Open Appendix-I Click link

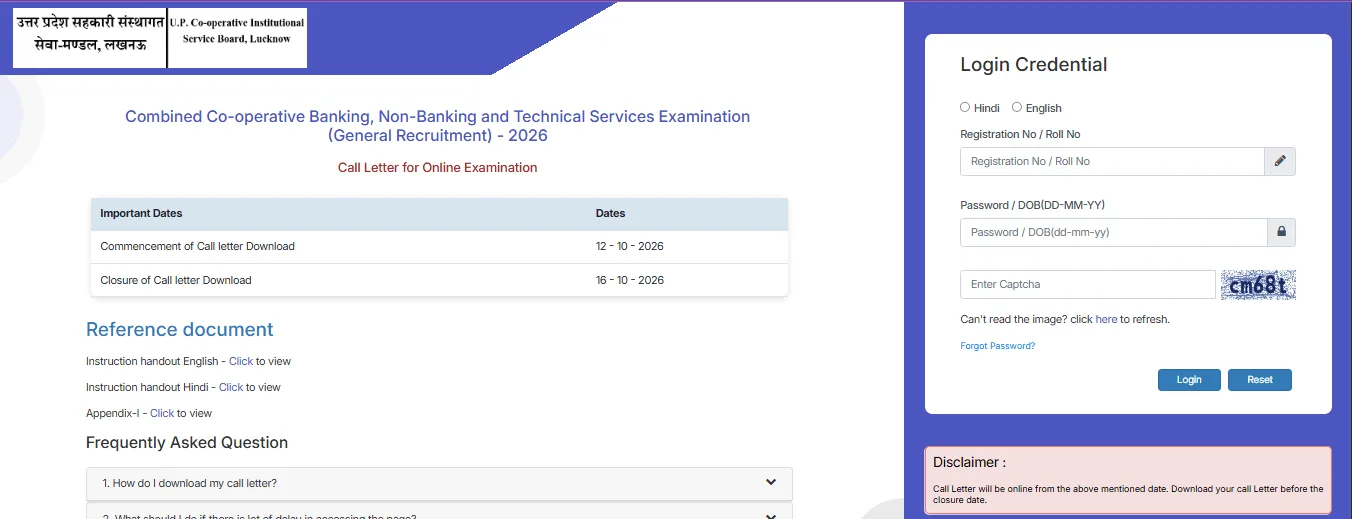(x=162, y=413)
